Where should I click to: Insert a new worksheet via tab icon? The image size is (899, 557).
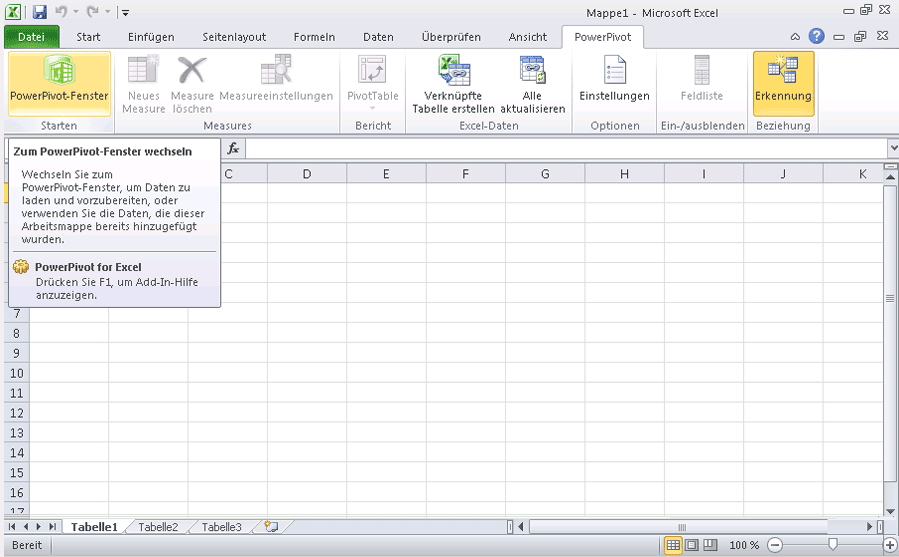click(271, 527)
